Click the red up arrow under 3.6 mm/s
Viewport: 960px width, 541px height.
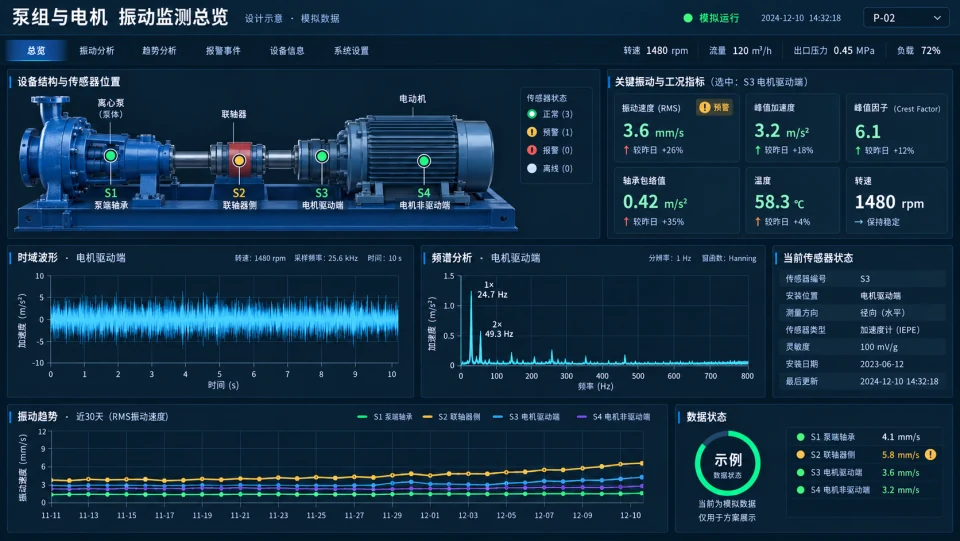pyautogui.click(x=626, y=150)
